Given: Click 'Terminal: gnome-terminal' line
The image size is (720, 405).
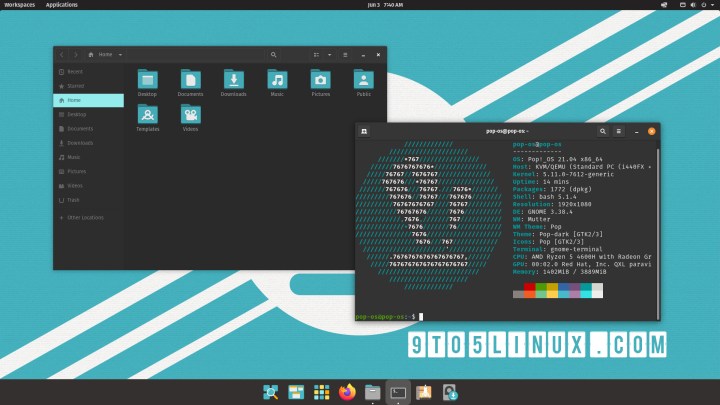Looking at the screenshot, I should (x=557, y=249).
